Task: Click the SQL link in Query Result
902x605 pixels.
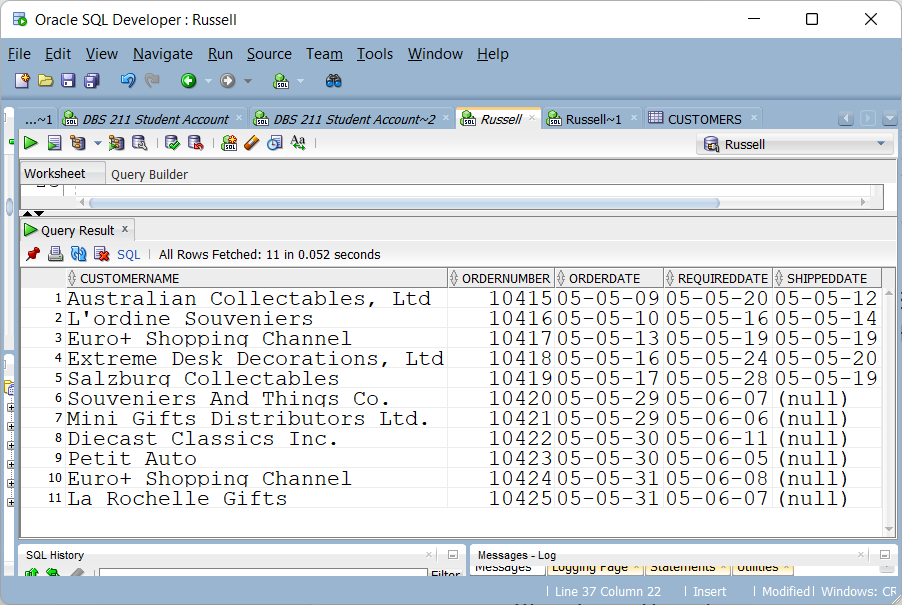Action: 129,254
